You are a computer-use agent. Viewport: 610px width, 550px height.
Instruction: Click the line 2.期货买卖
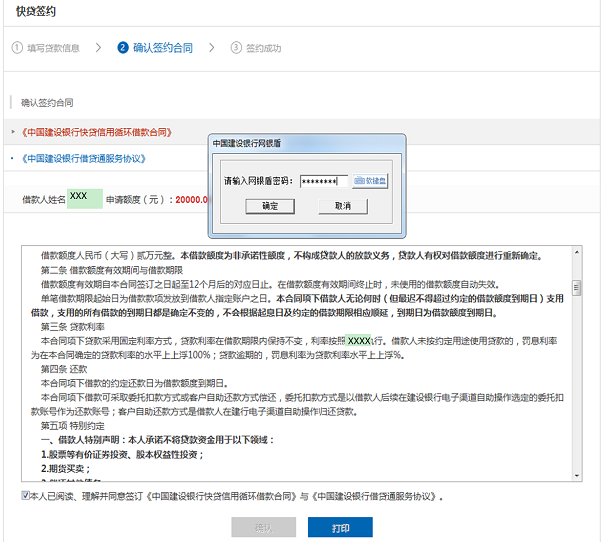66,468
